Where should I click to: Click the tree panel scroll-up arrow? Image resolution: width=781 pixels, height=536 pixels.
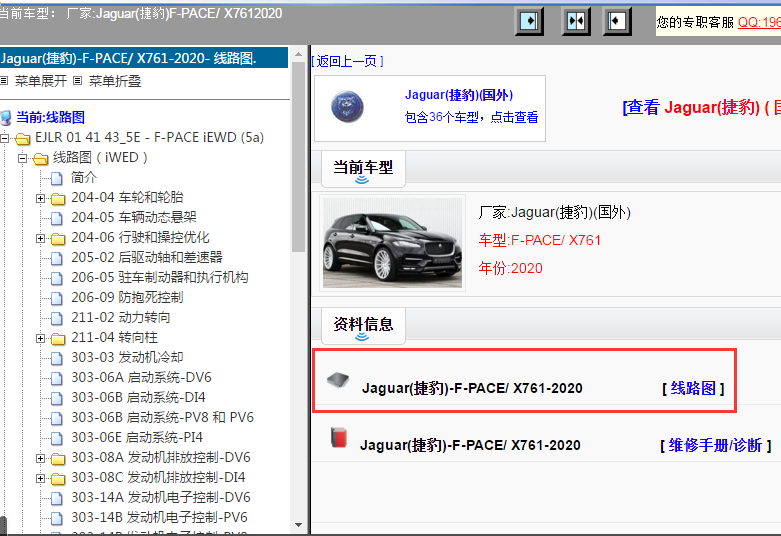[298, 54]
